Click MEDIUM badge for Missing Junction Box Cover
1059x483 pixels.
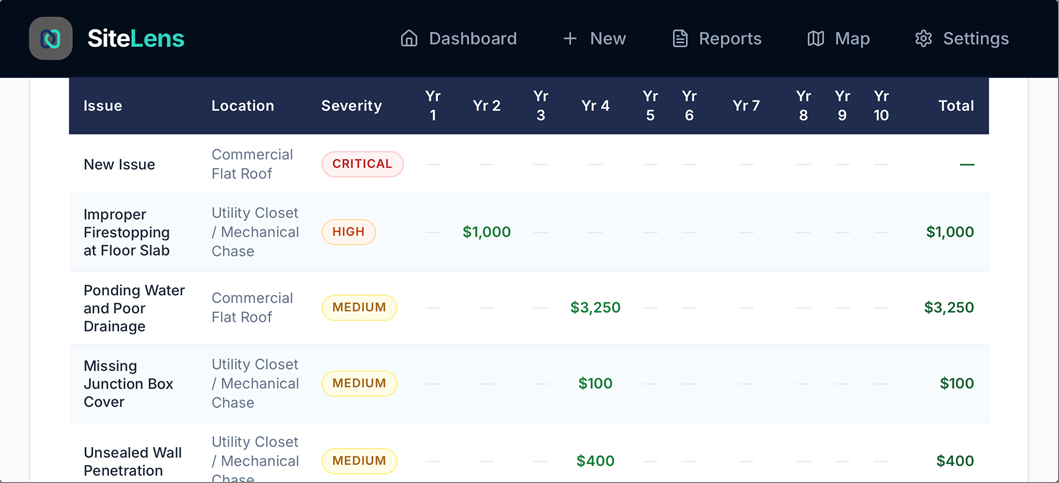click(359, 383)
